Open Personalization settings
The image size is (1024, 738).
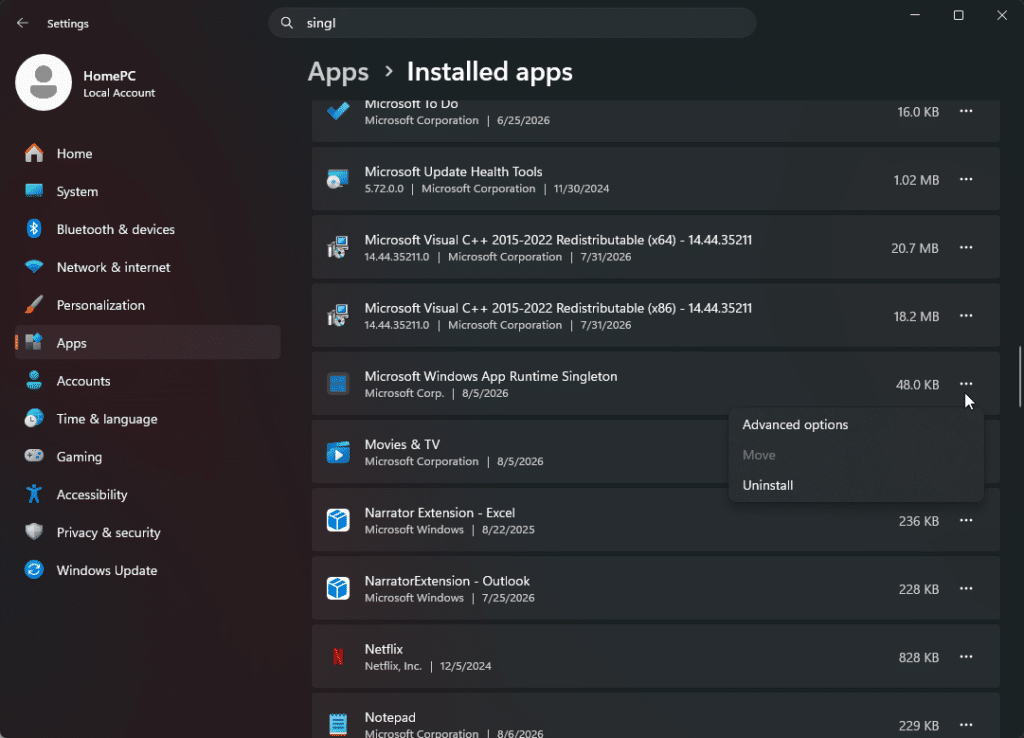pyautogui.click(x=148, y=305)
